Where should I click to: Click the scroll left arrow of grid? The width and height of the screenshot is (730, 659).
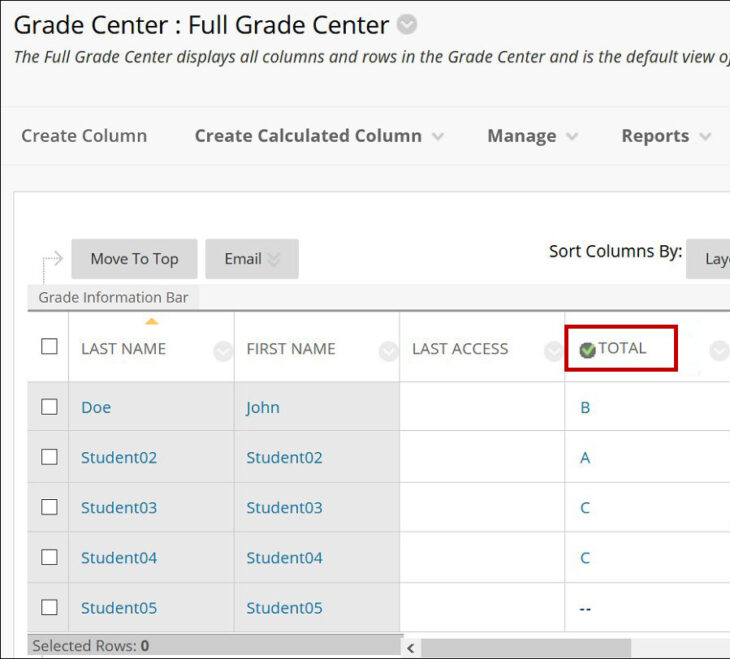tap(411, 648)
